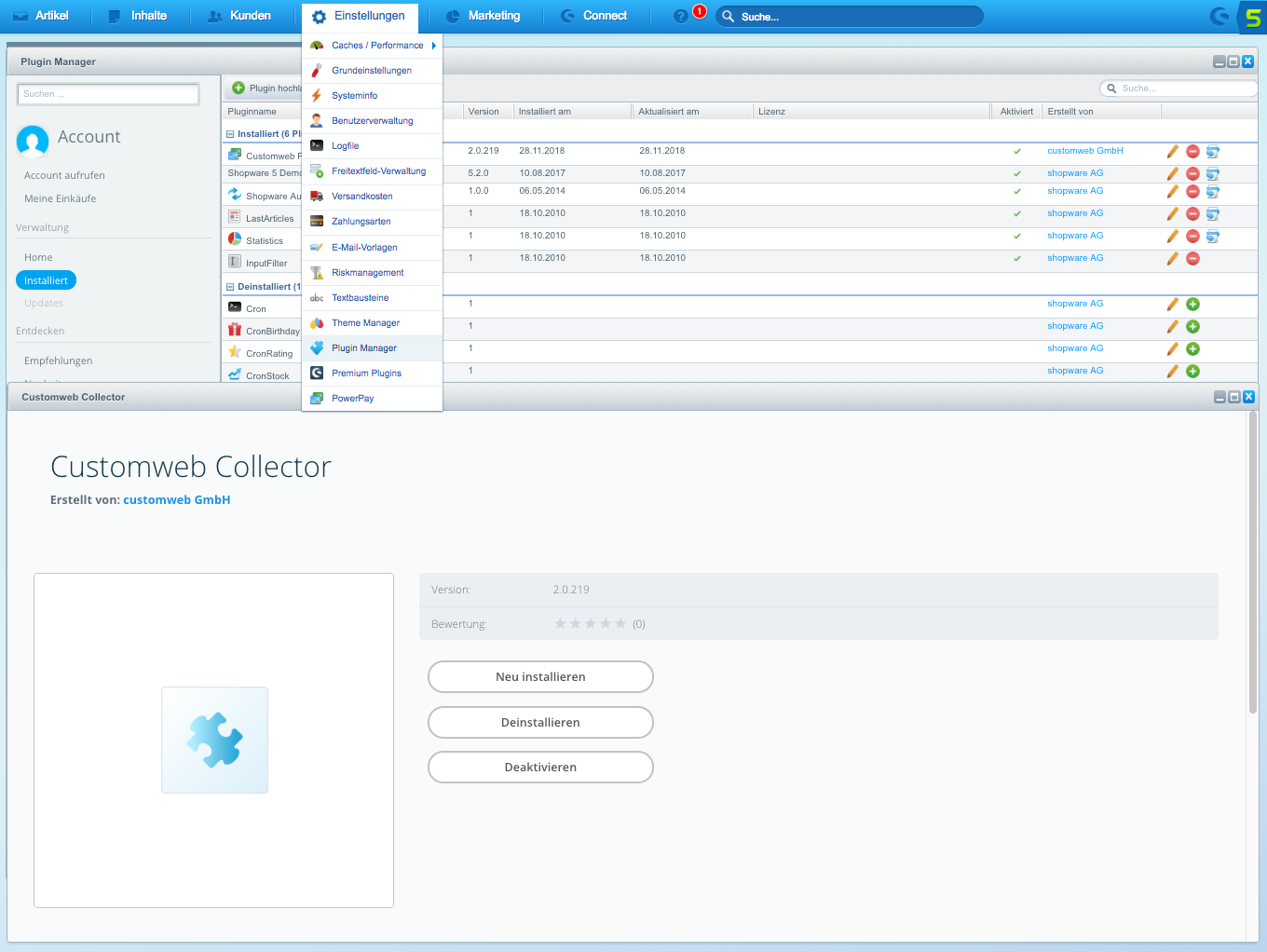
Task: Select Grundeinstellungen from the settings menu
Action: coord(372,71)
